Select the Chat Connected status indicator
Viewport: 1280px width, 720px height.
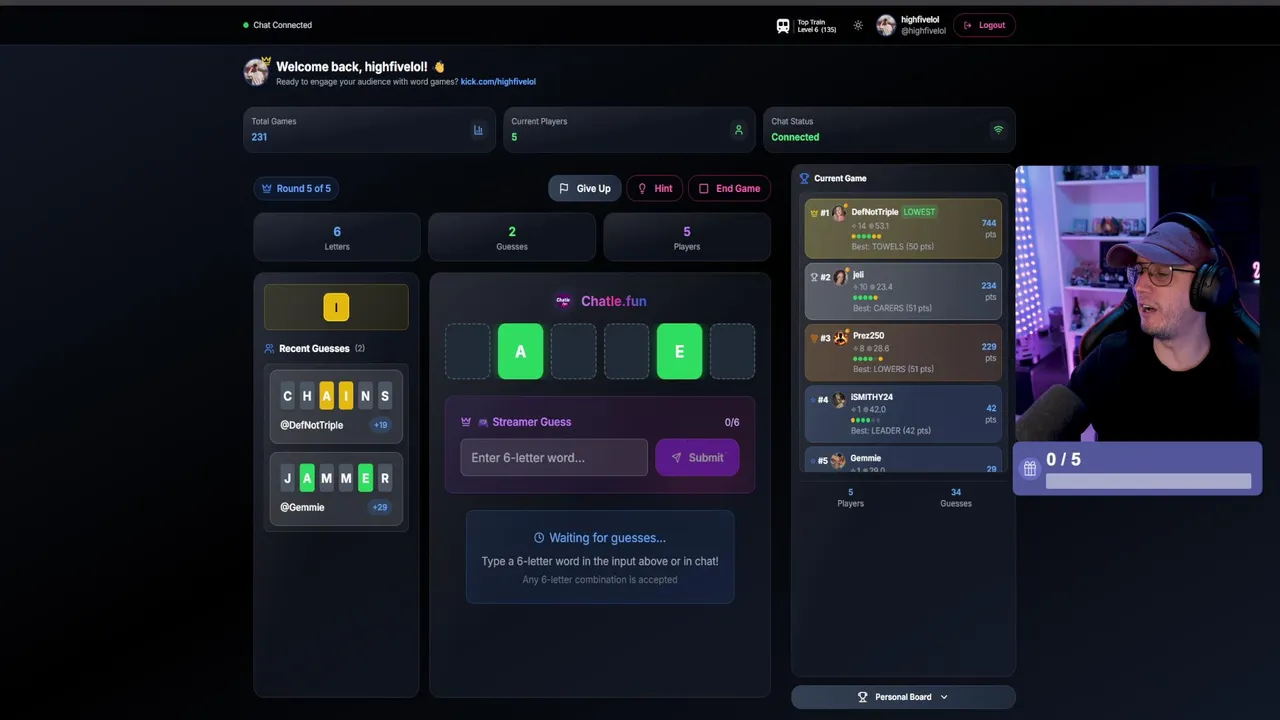pyautogui.click(x=278, y=25)
